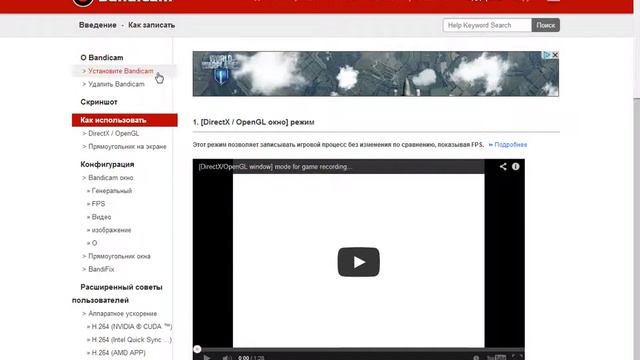Select the Конфигурация sidebar heading

point(107,164)
